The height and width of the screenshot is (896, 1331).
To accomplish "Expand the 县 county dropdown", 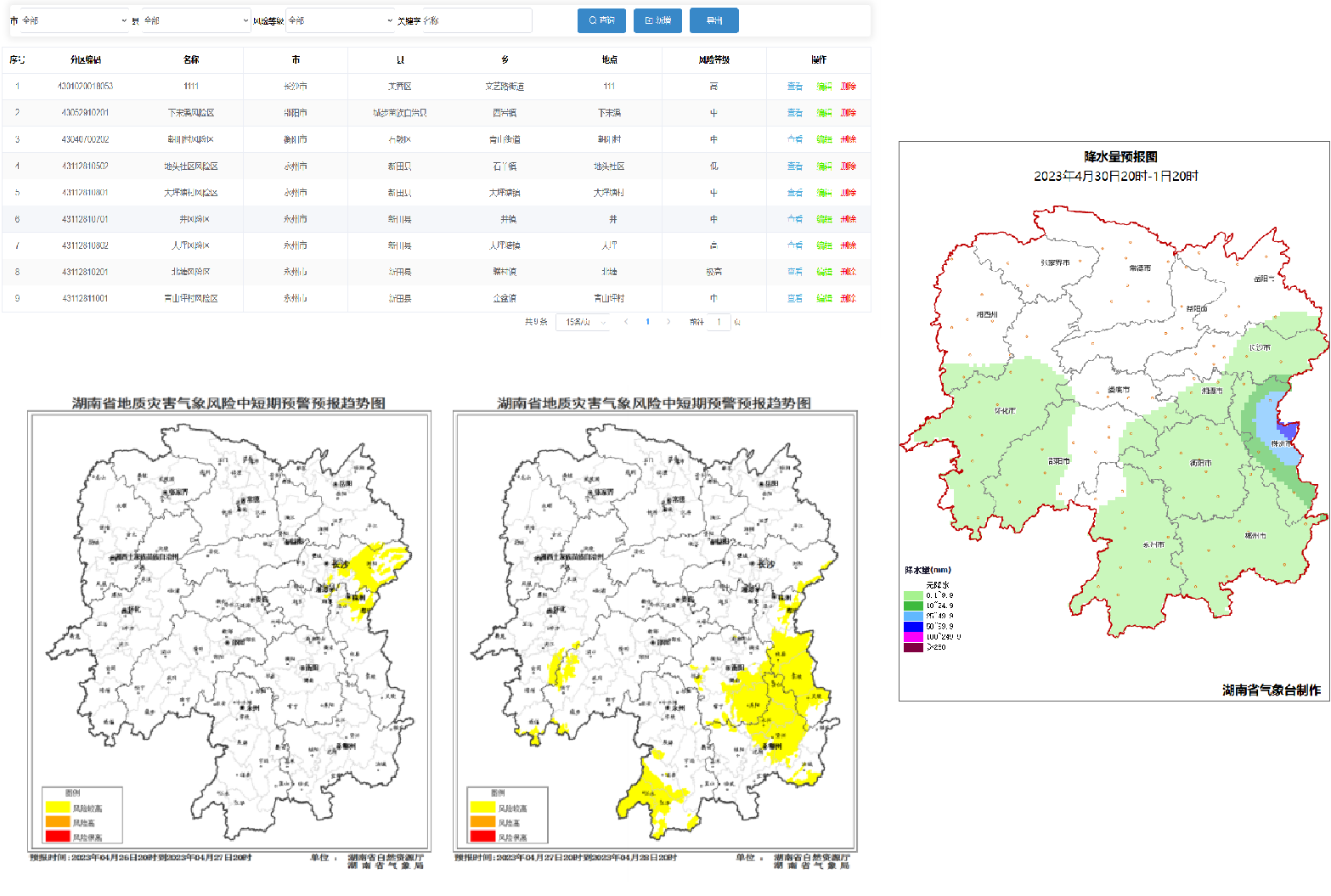I will 195,20.
